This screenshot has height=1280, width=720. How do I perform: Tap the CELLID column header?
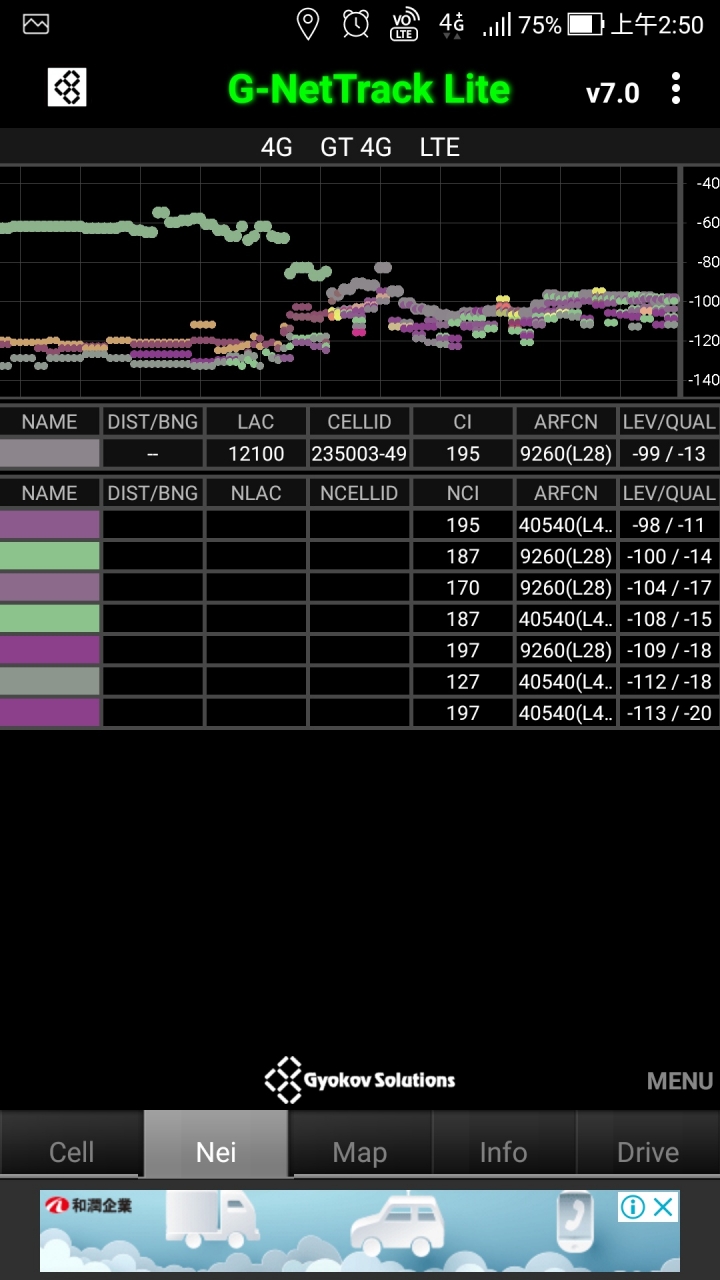click(359, 421)
